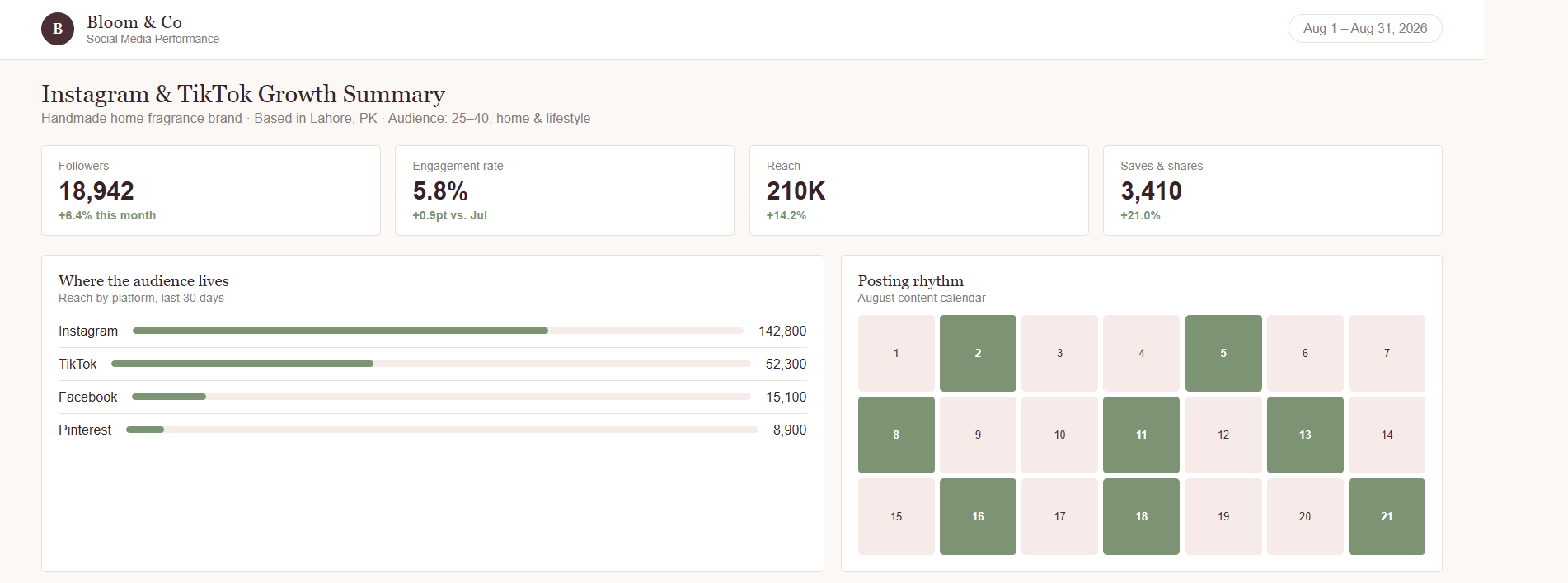Image resolution: width=1568 pixels, height=583 pixels.
Task: Click the Where the audience lives heading
Action: click(143, 280)
